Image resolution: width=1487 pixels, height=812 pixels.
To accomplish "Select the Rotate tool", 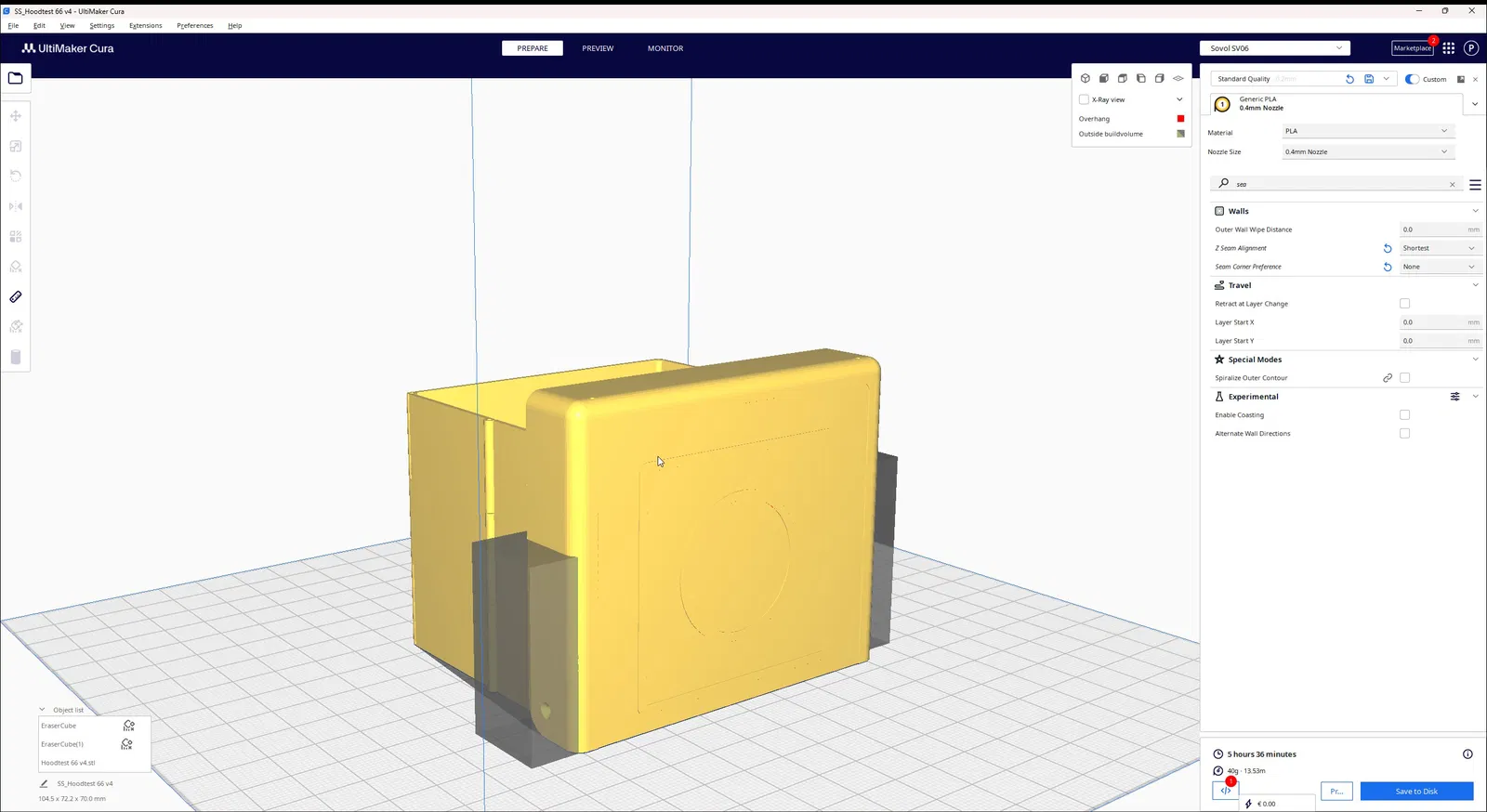I will click(x=16, y=176).
